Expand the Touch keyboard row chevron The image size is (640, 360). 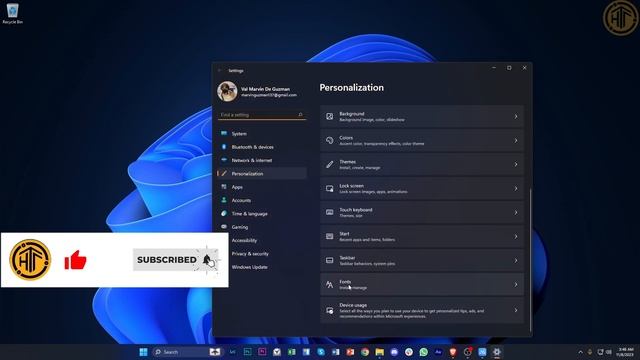[x=516, y=212]
